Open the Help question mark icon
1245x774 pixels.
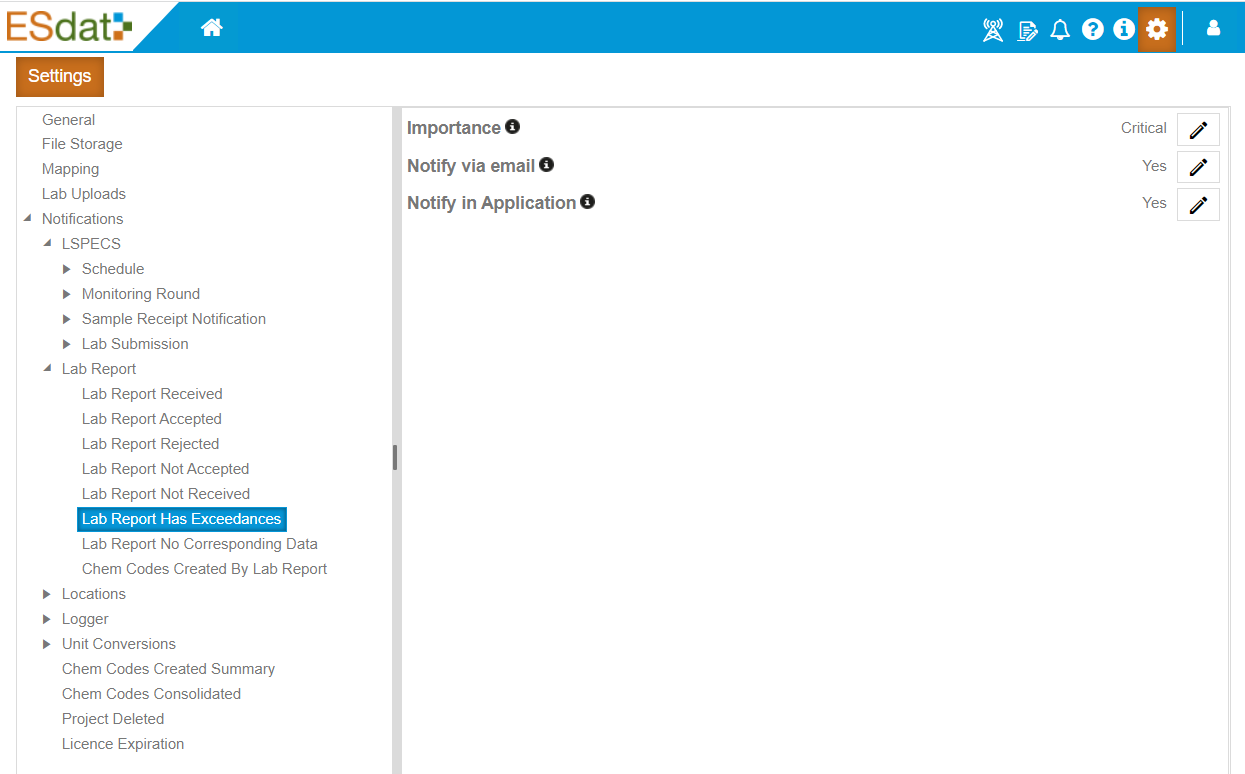pyautogui.click(x=1092, y=29)
